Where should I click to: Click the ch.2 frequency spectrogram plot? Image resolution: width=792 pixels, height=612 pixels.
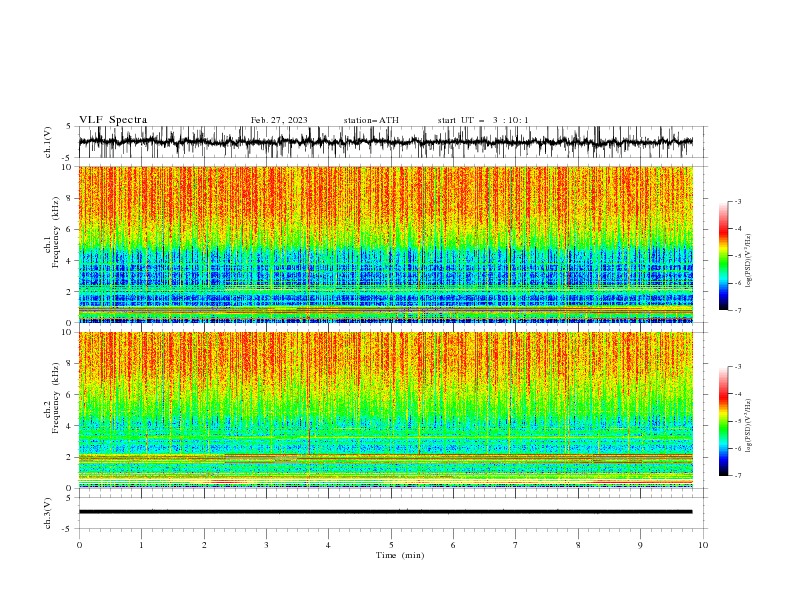click(x=386, y=410)
